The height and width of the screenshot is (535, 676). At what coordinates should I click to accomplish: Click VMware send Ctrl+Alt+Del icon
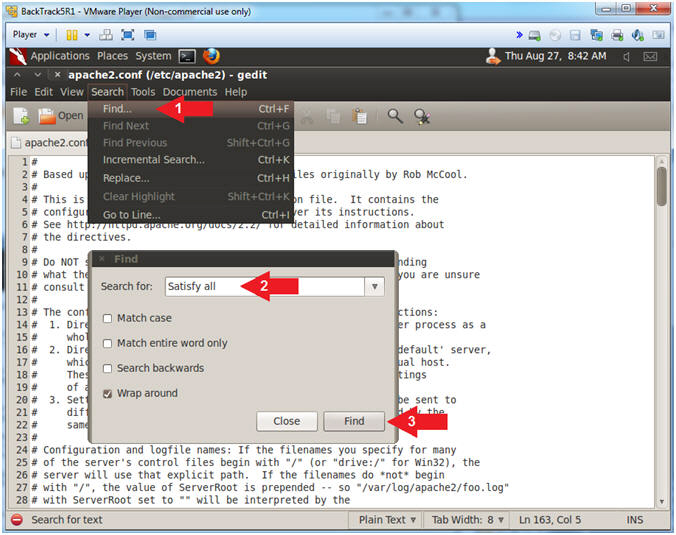coord(106,35)
